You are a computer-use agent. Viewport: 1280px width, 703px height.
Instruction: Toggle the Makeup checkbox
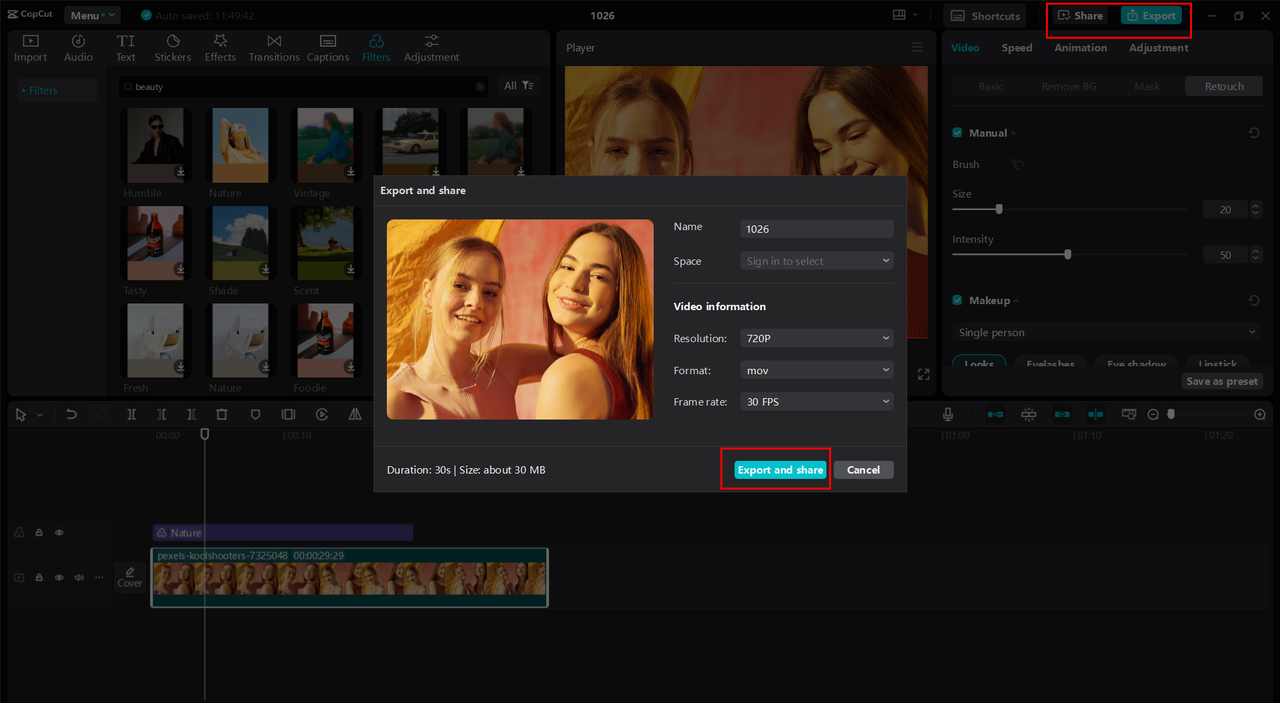pos(957,300)
